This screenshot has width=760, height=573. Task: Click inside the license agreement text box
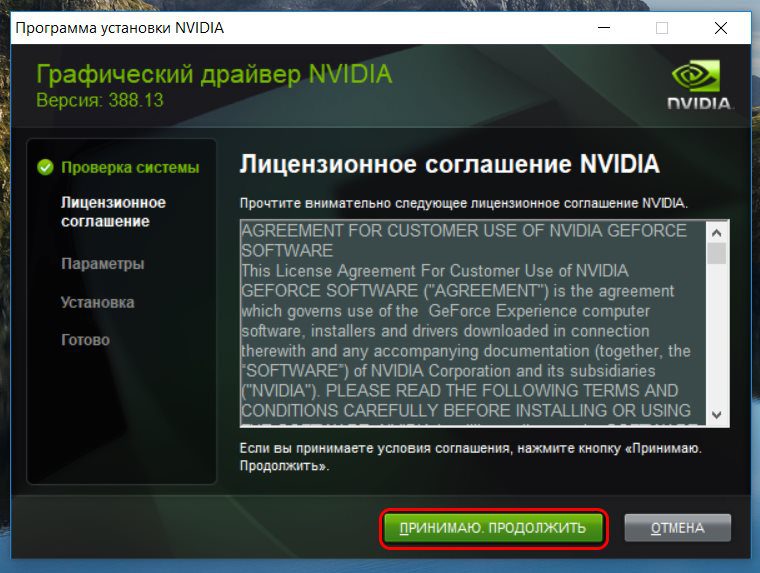pos(474,323)
